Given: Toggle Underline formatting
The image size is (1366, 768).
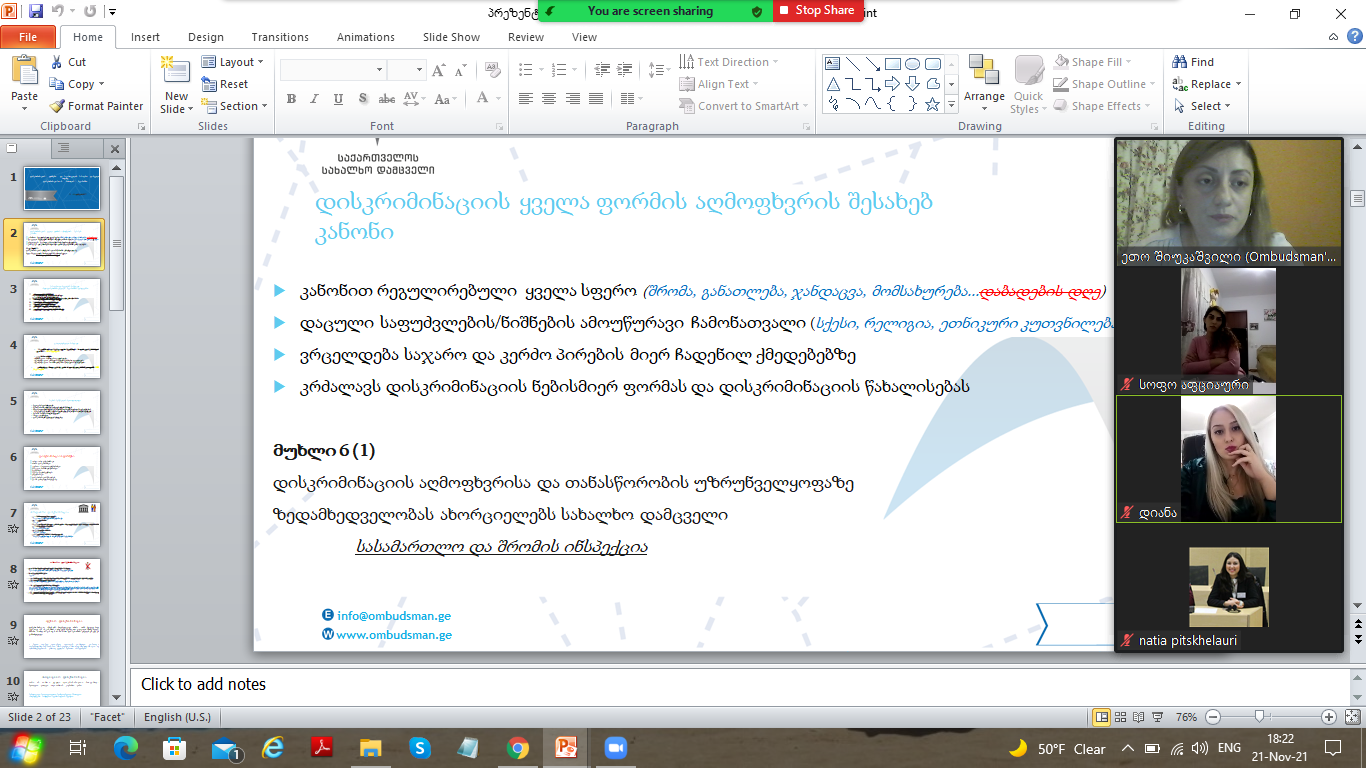Looking at the screenshot, I should 339,99.
